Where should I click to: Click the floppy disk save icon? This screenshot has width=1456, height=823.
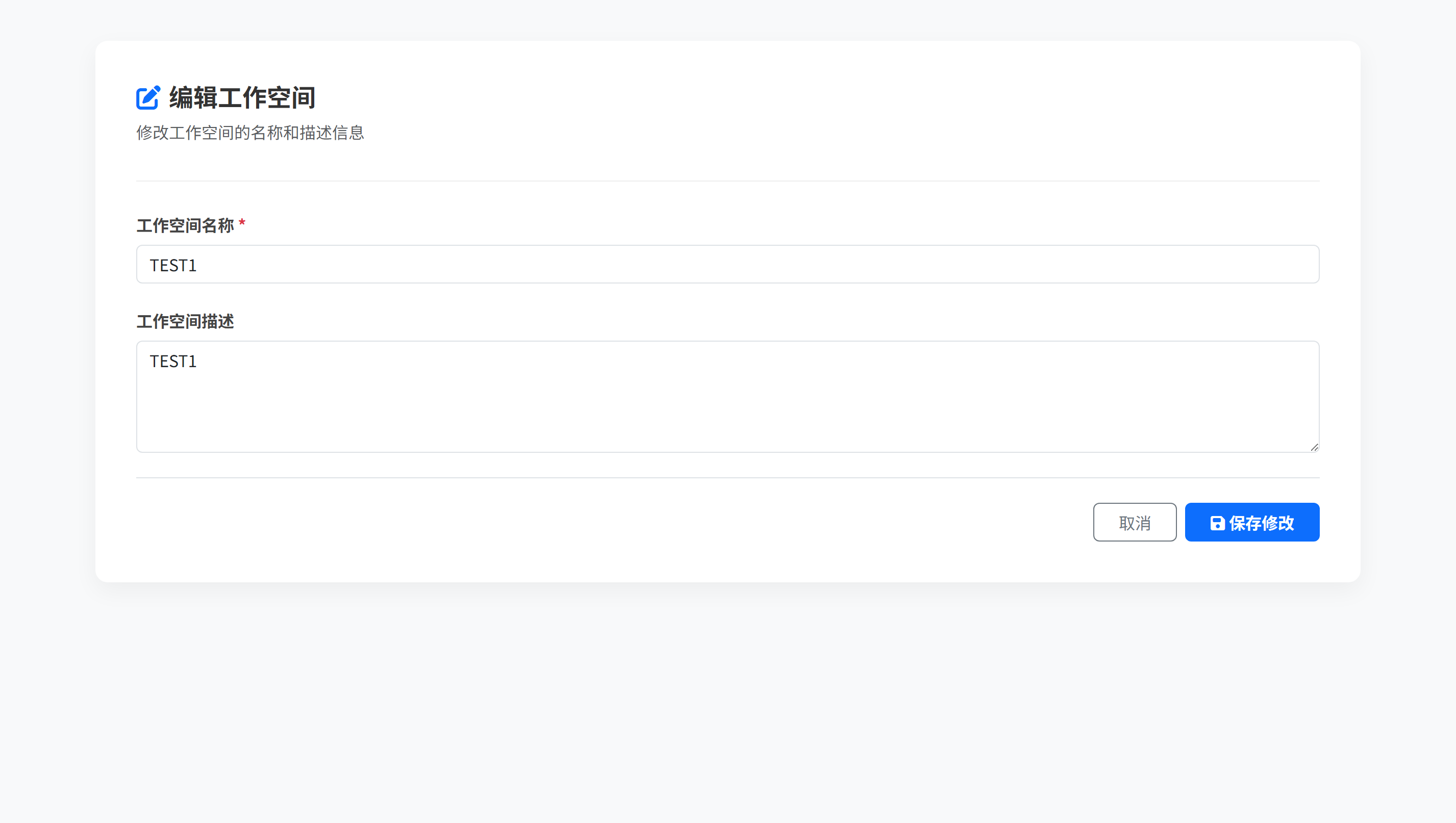(1217, 523)
